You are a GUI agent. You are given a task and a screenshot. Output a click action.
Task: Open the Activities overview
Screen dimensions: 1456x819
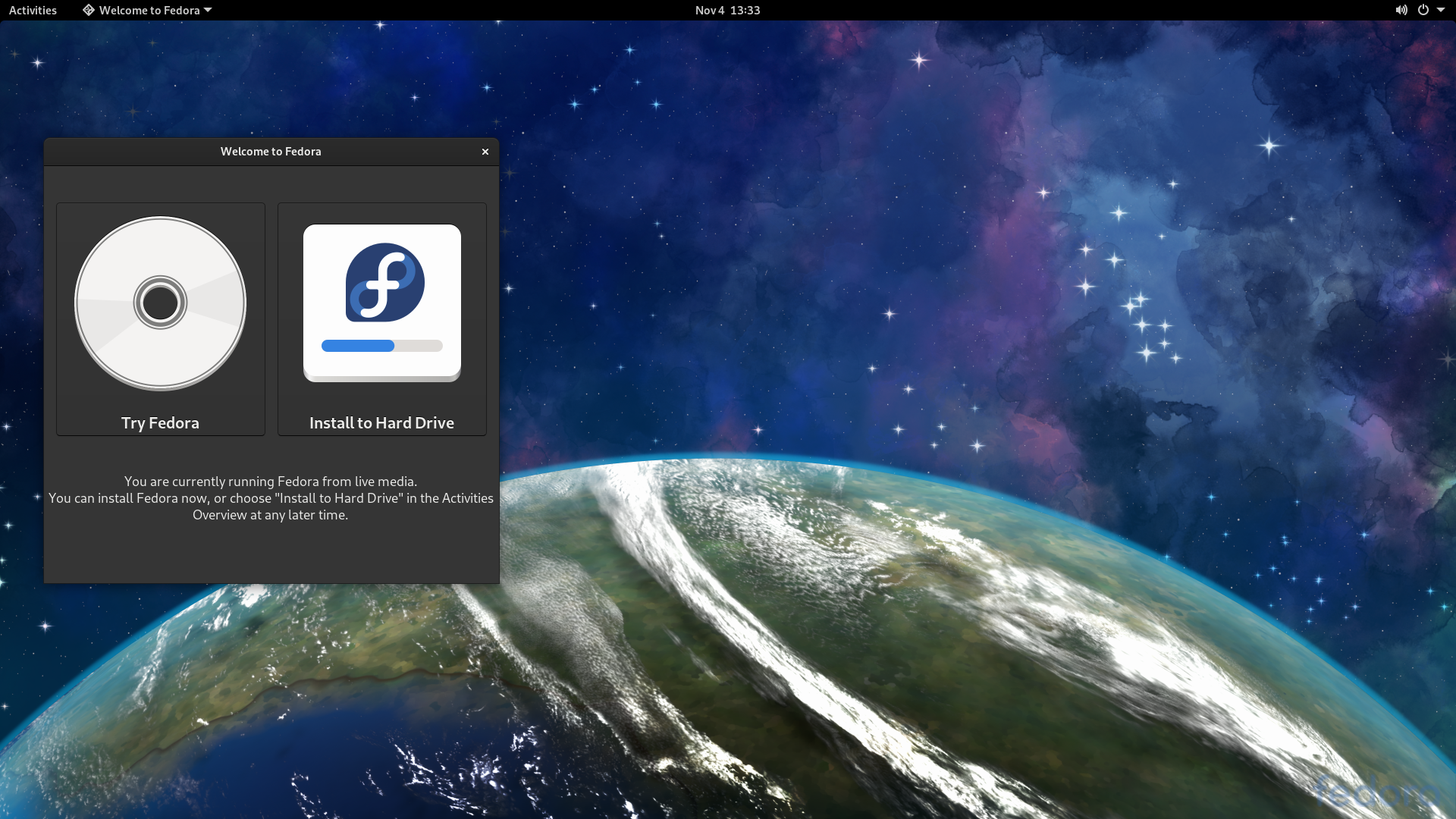[x=33, y=10]
